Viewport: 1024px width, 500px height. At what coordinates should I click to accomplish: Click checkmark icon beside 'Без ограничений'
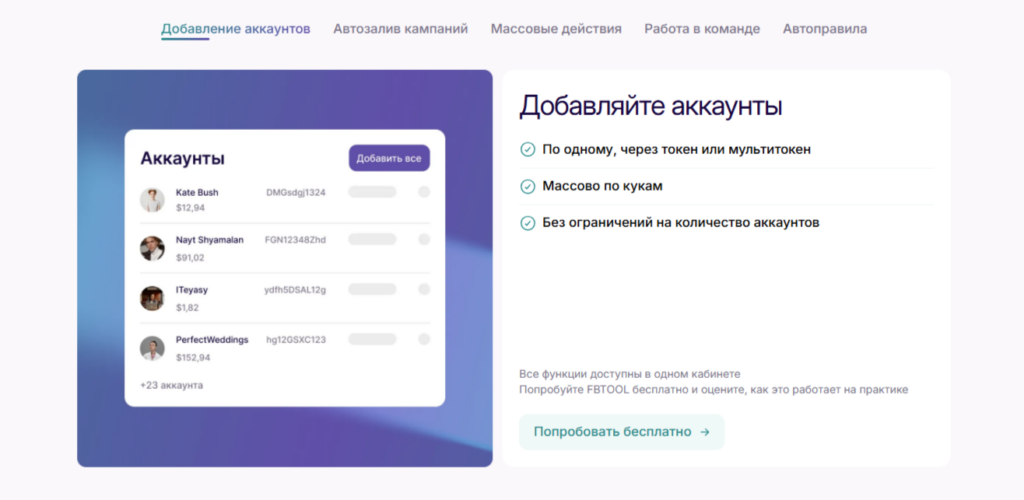pos(528,223)
